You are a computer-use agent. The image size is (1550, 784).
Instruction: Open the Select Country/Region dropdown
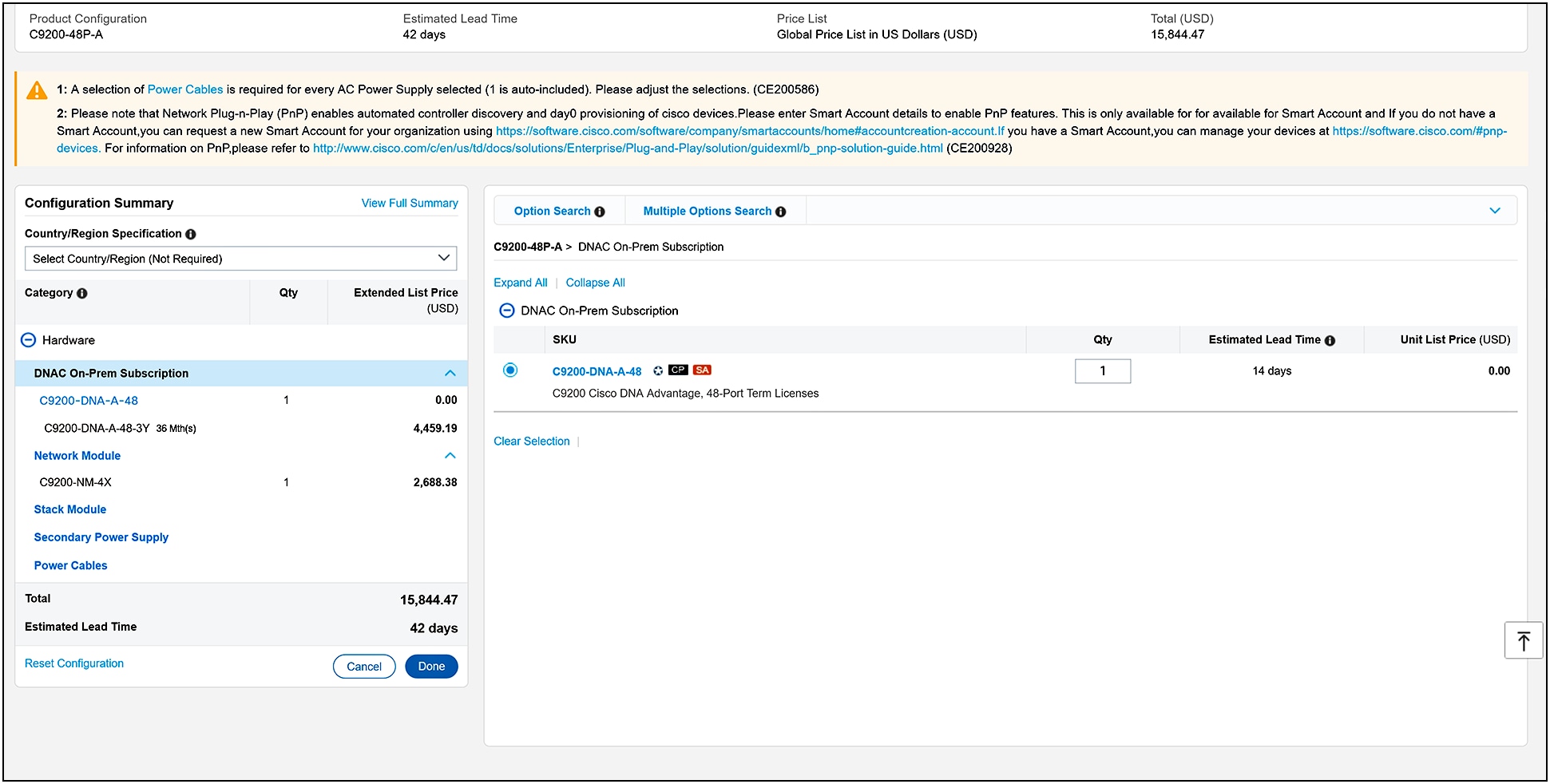click(x=241, y=259)
